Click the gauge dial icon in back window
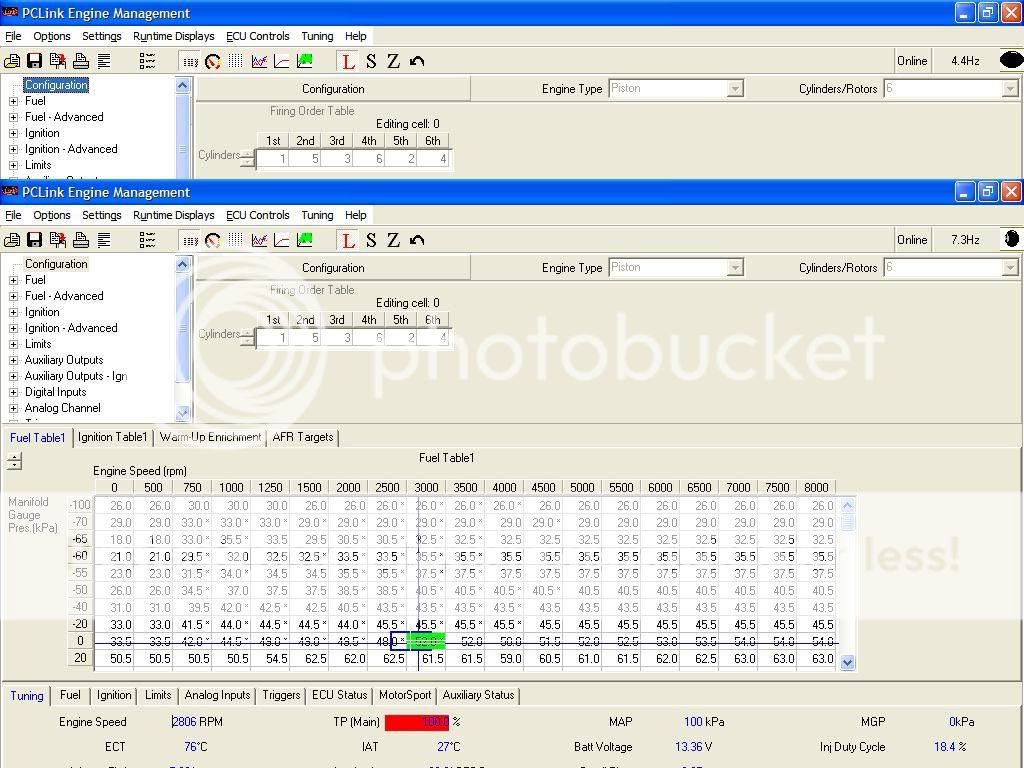 pyautogui.click(x=213, y=61)
